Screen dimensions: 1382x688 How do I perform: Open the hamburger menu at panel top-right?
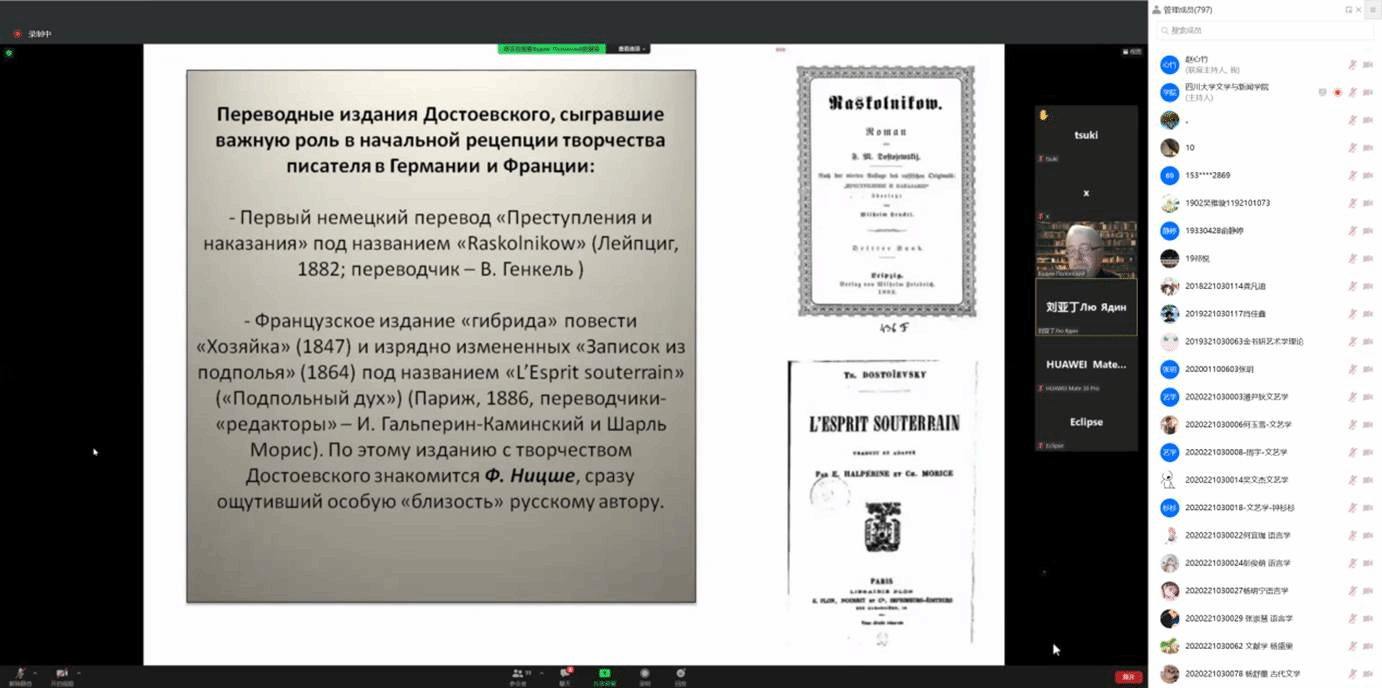1372,9
